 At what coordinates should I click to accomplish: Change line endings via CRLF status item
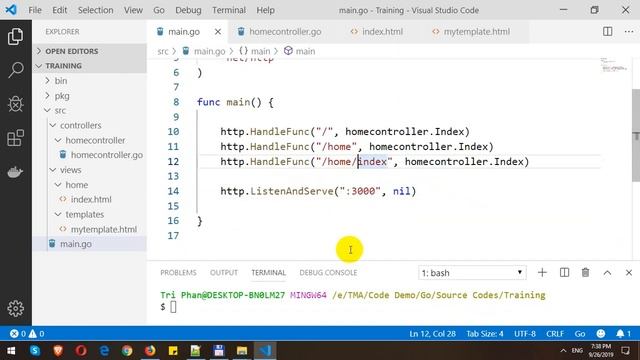555,334
